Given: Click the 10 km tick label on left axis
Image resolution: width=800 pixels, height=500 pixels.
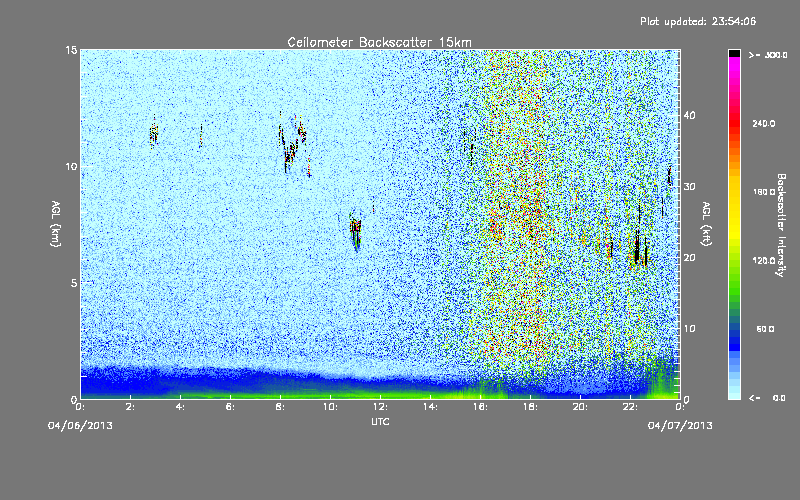Looking at the screenshot, I should [71, 166].
